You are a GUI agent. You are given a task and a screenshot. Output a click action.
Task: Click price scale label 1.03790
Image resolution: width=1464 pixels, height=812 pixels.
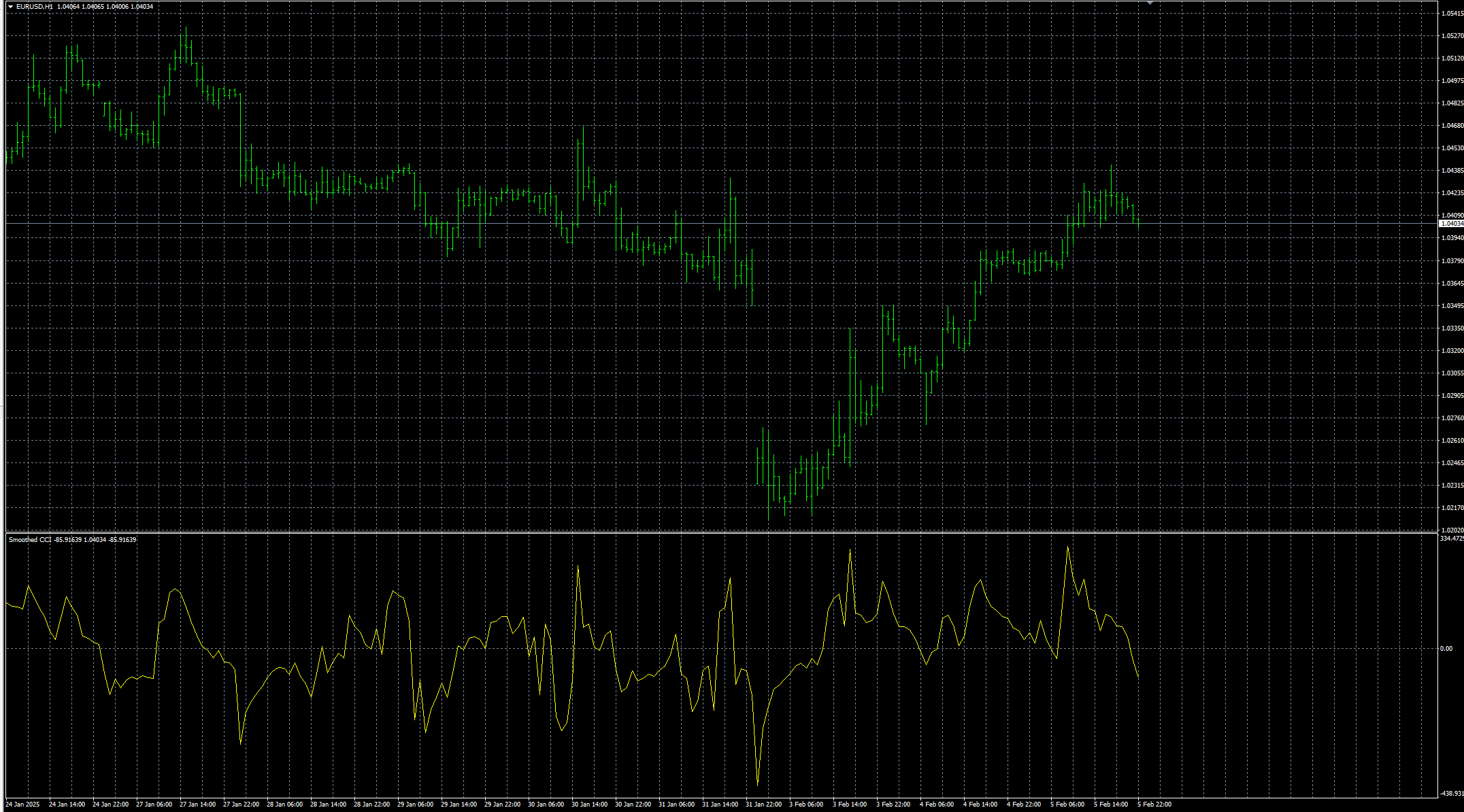coord(1452,261)
